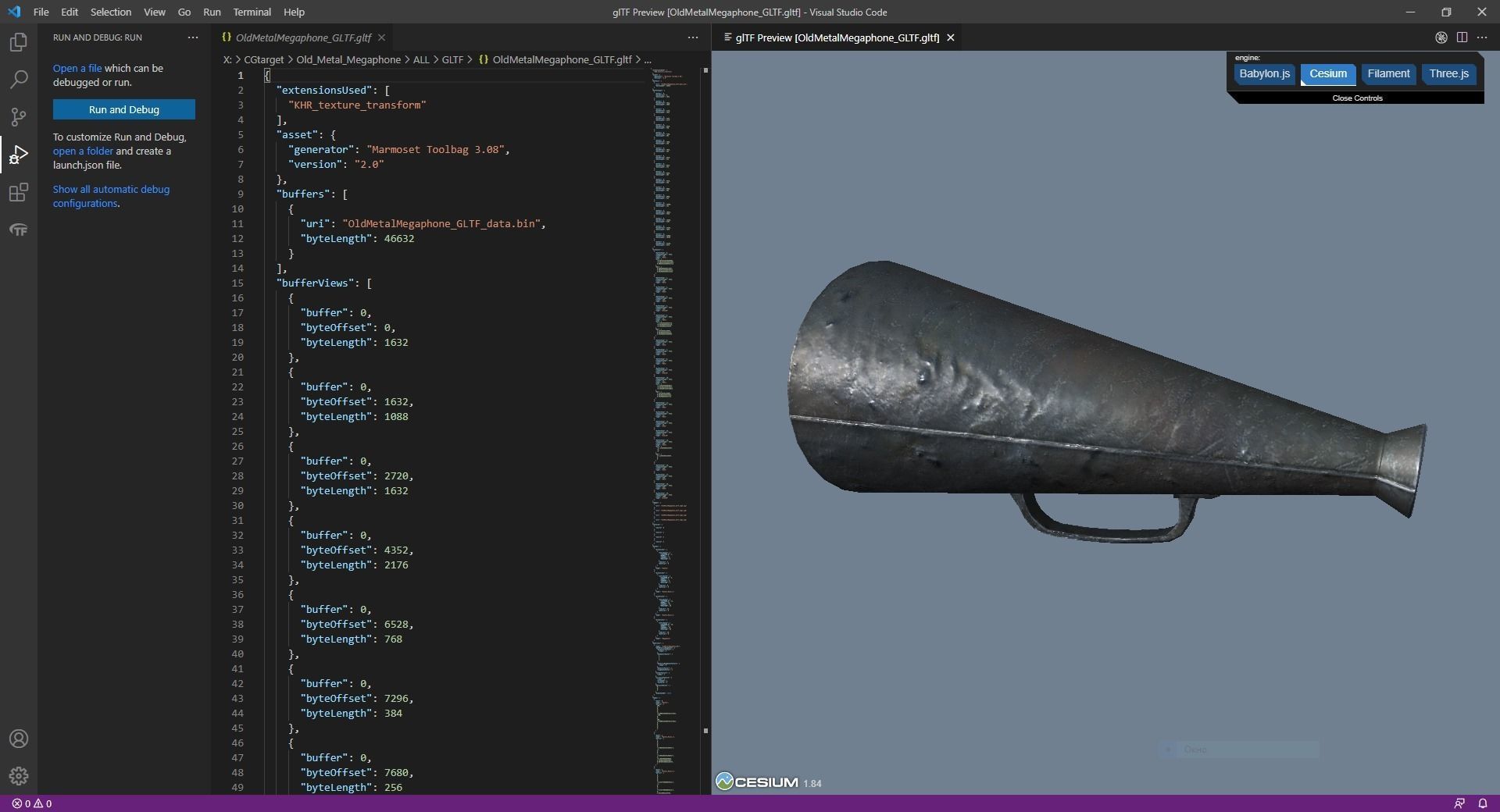Image resolution: width=1500 pixels, height=812 pixels.
Task: Open the Explorer sidebar icon
Action: 18,43
